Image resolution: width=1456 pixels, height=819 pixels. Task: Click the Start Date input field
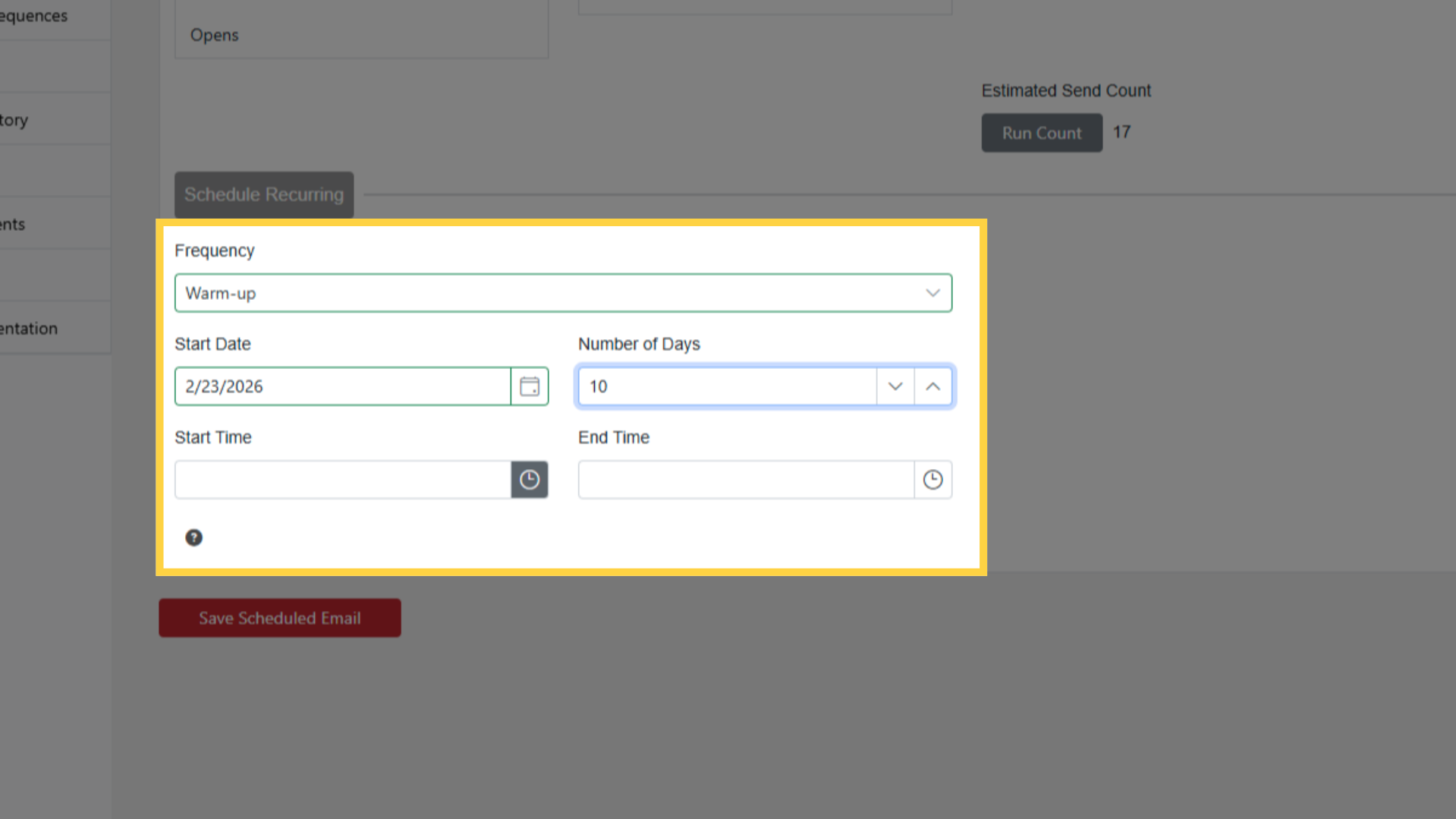(x=343, y=386)
